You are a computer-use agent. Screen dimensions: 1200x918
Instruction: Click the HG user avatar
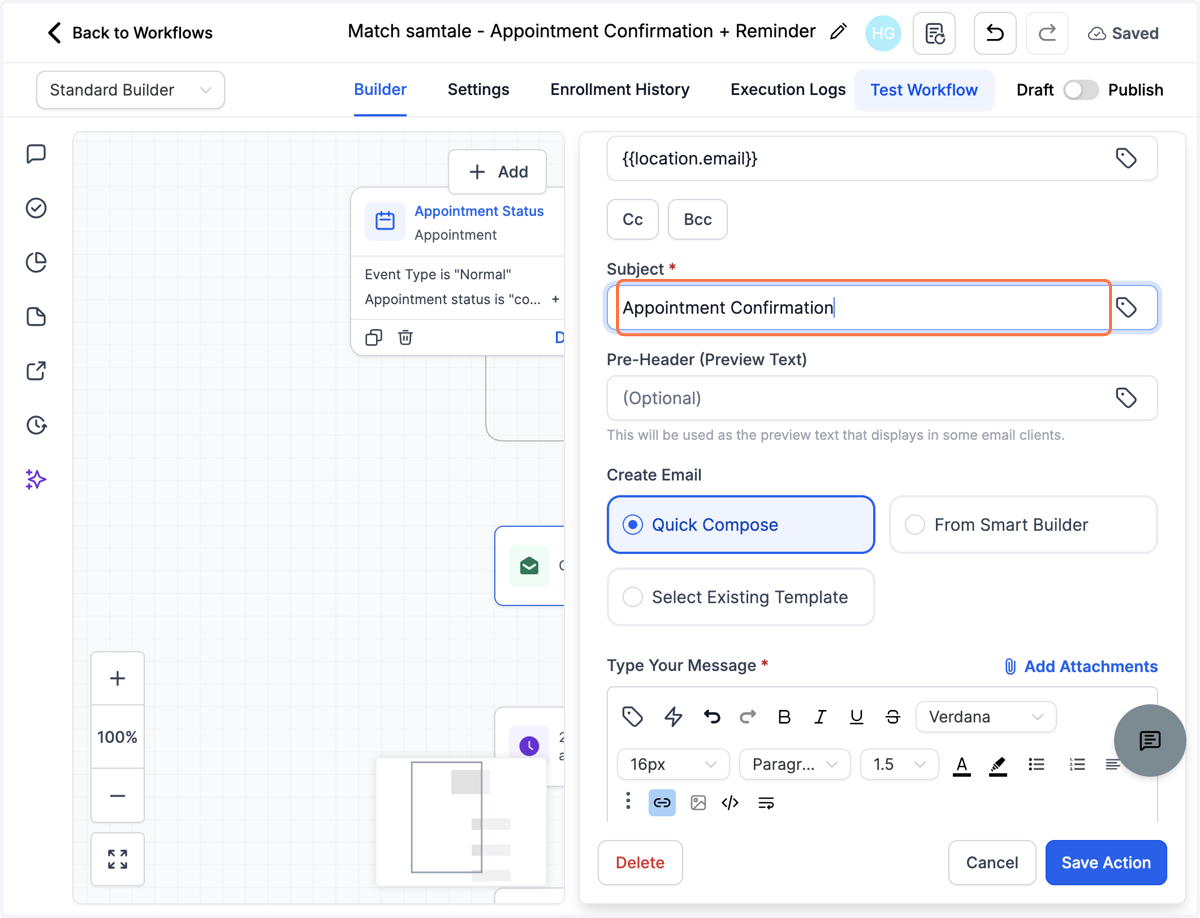point(883,33)
